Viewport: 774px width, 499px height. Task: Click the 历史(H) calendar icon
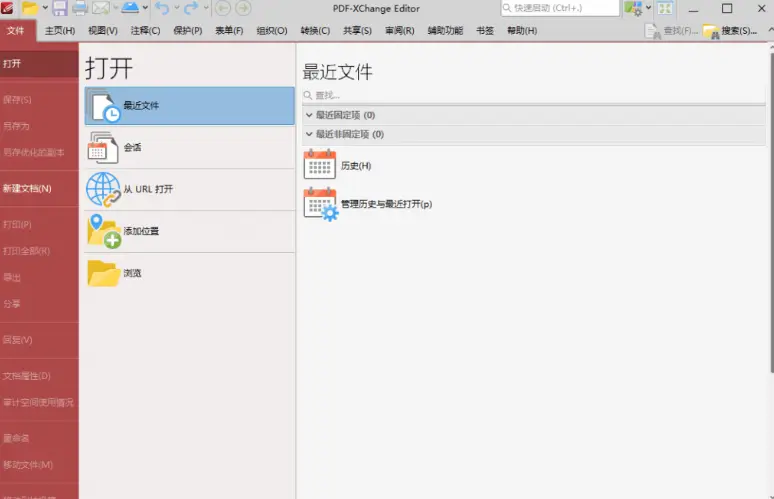click(x=319, y=164)
